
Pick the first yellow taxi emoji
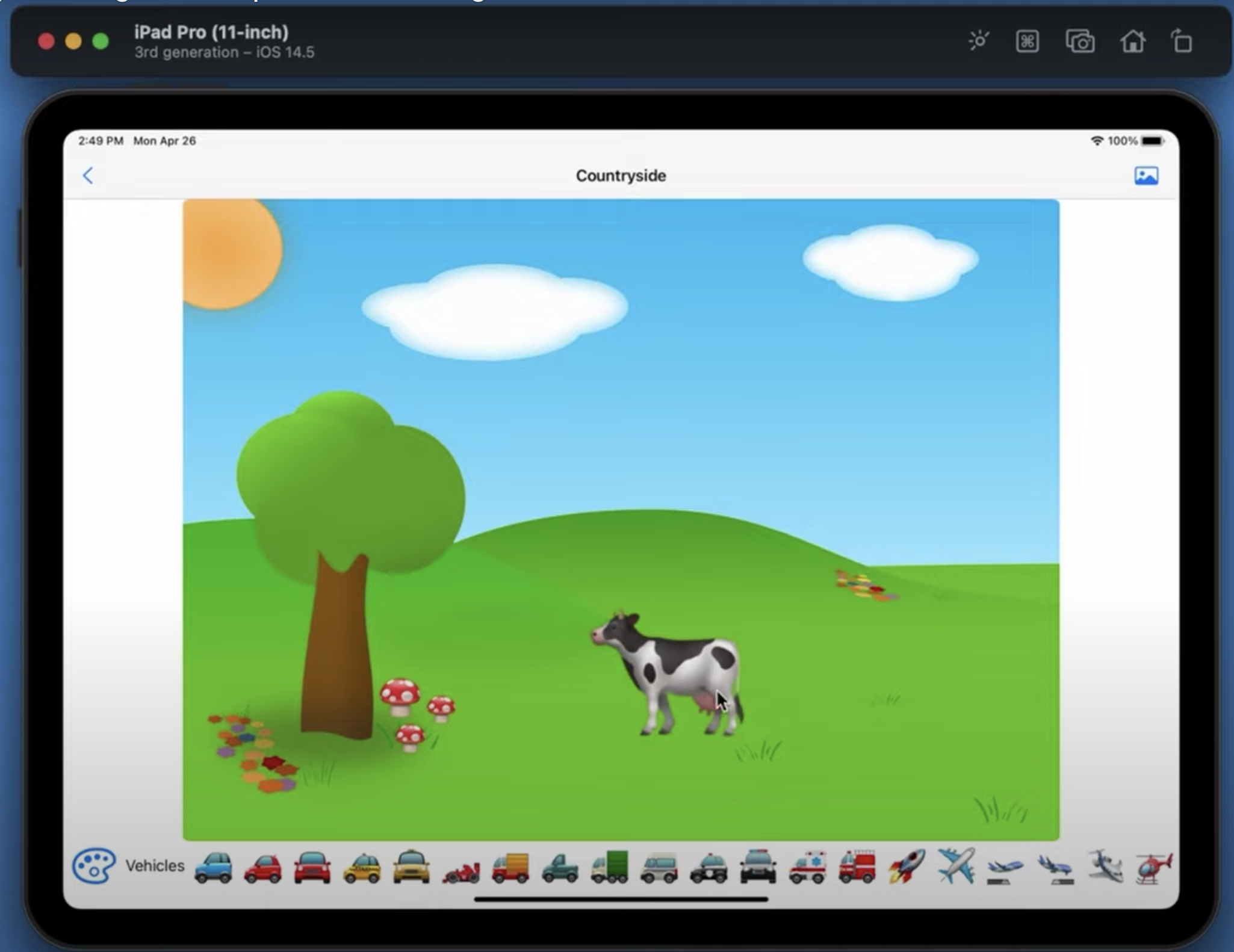point(362,868)
